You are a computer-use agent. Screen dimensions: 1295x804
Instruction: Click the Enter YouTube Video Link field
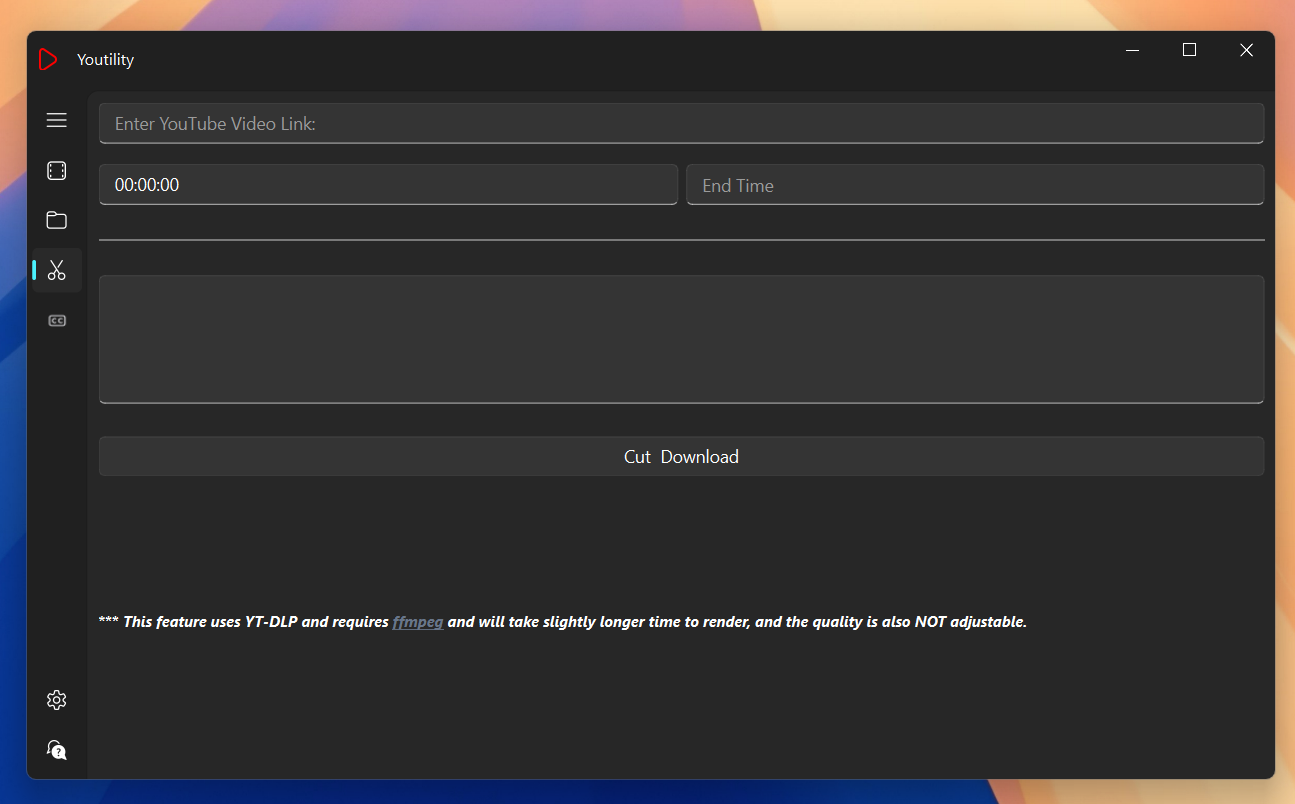pos(681,124)
